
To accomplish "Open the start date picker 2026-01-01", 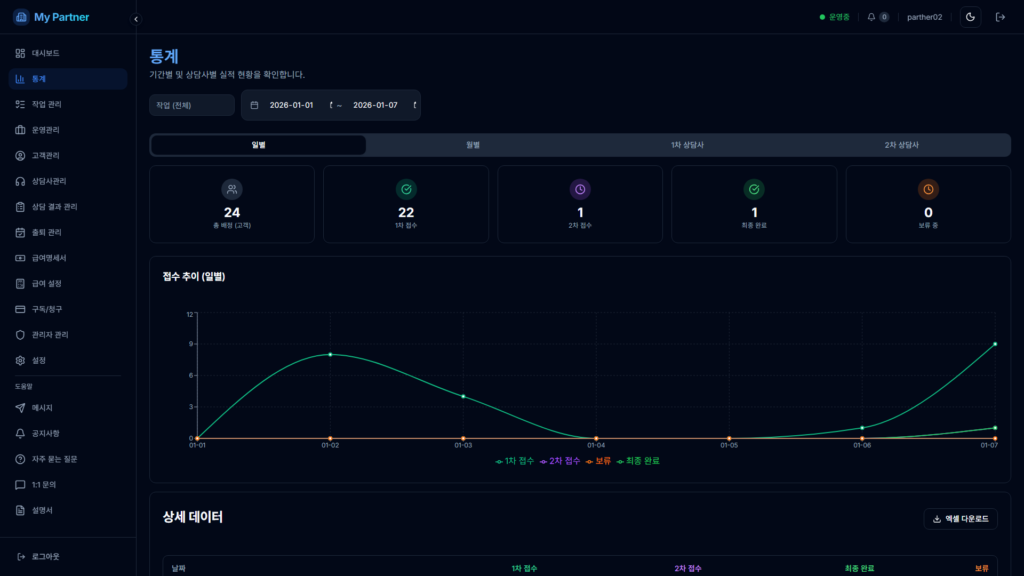I will pyautogui.click(x=291, y=105).
